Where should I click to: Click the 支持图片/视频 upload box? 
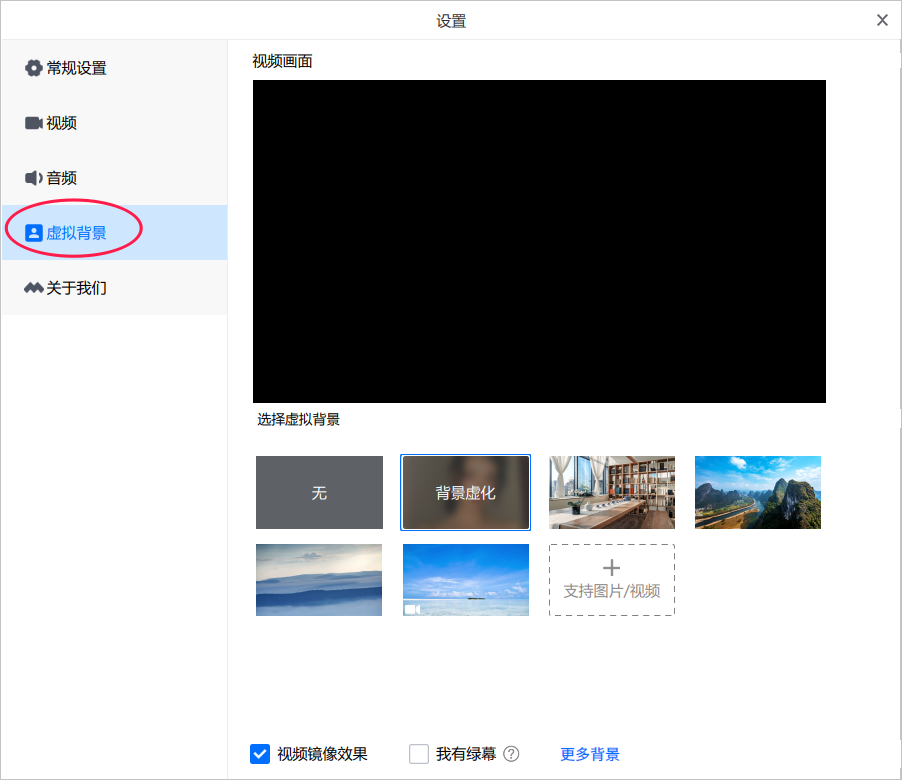pos(612,580)
